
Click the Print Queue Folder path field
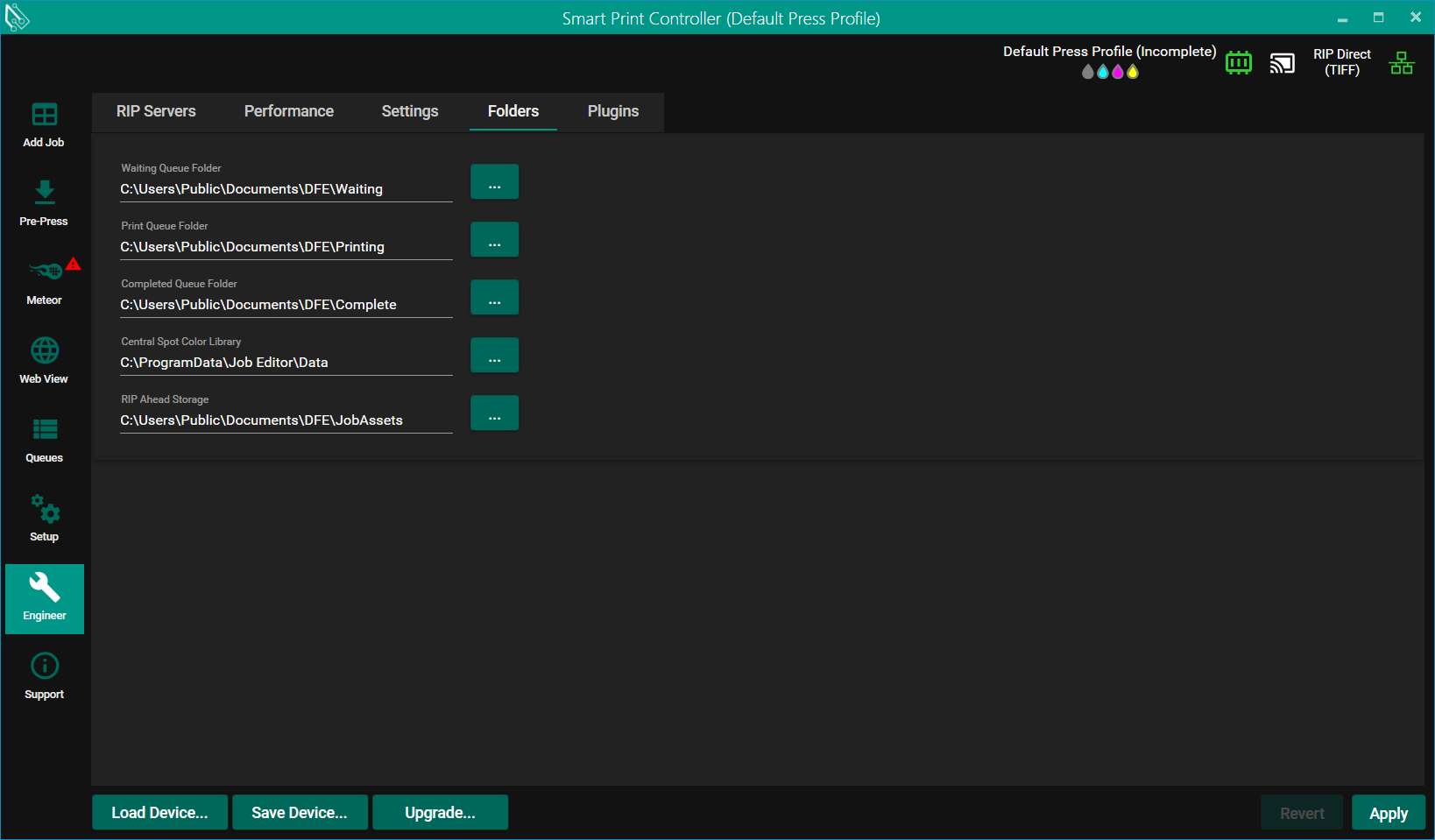pyautogui.click(x=286, y=247)
